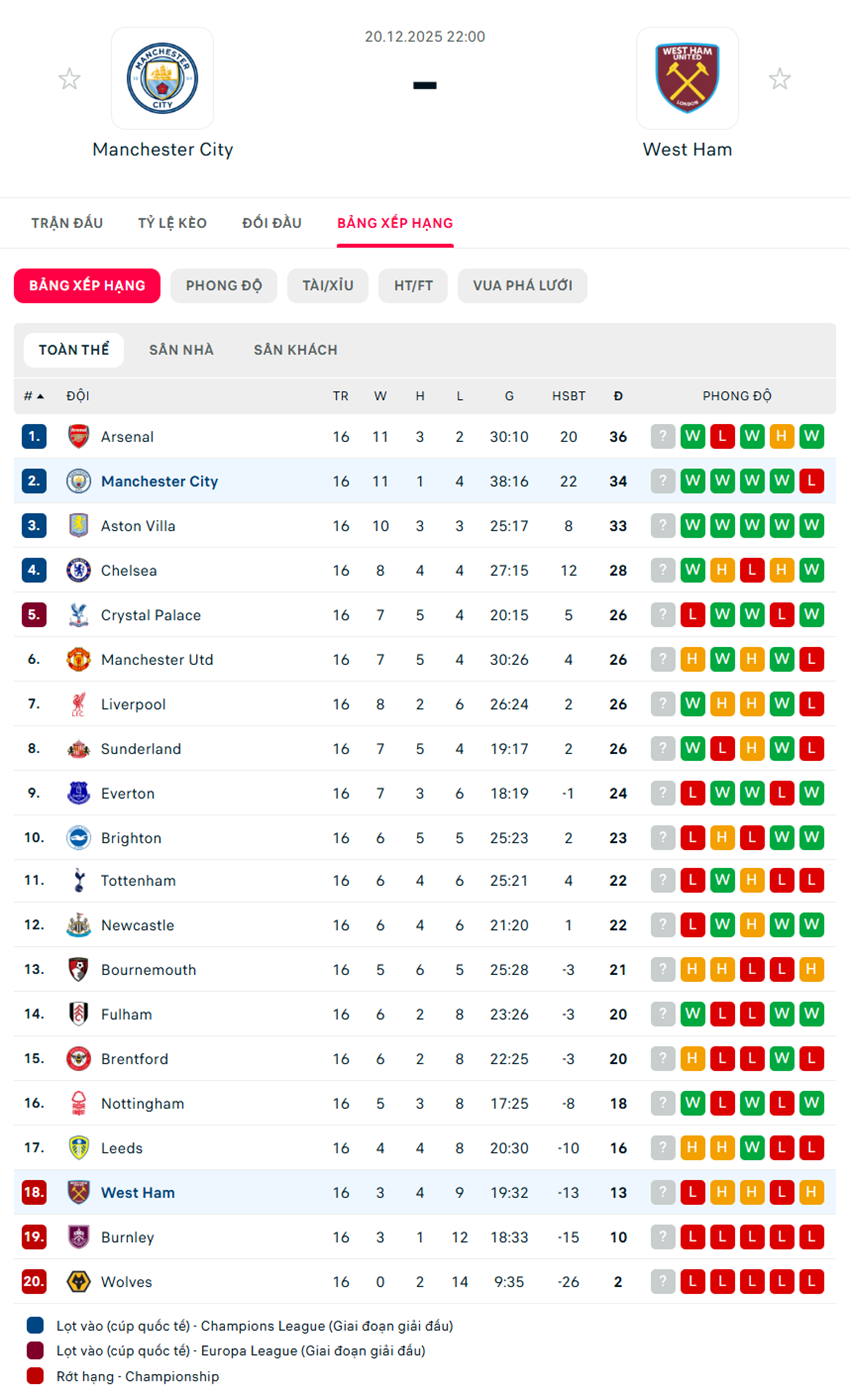
Task: Click the West Ham crest in match header
Action: [687, 78]
